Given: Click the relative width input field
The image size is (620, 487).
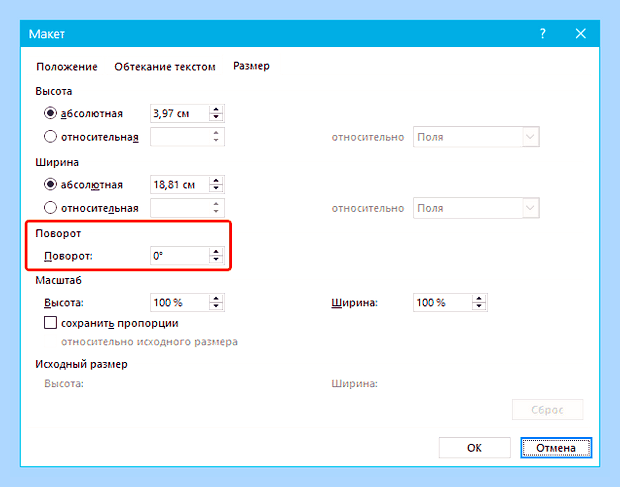Looking at the screenshot, I should pos(180,208).
